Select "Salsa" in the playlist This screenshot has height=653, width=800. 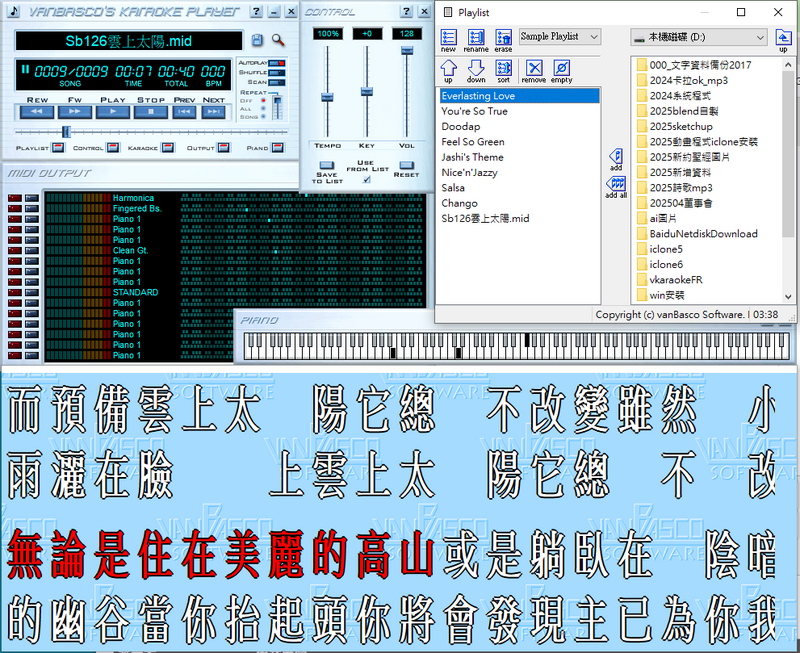(519, 188)
